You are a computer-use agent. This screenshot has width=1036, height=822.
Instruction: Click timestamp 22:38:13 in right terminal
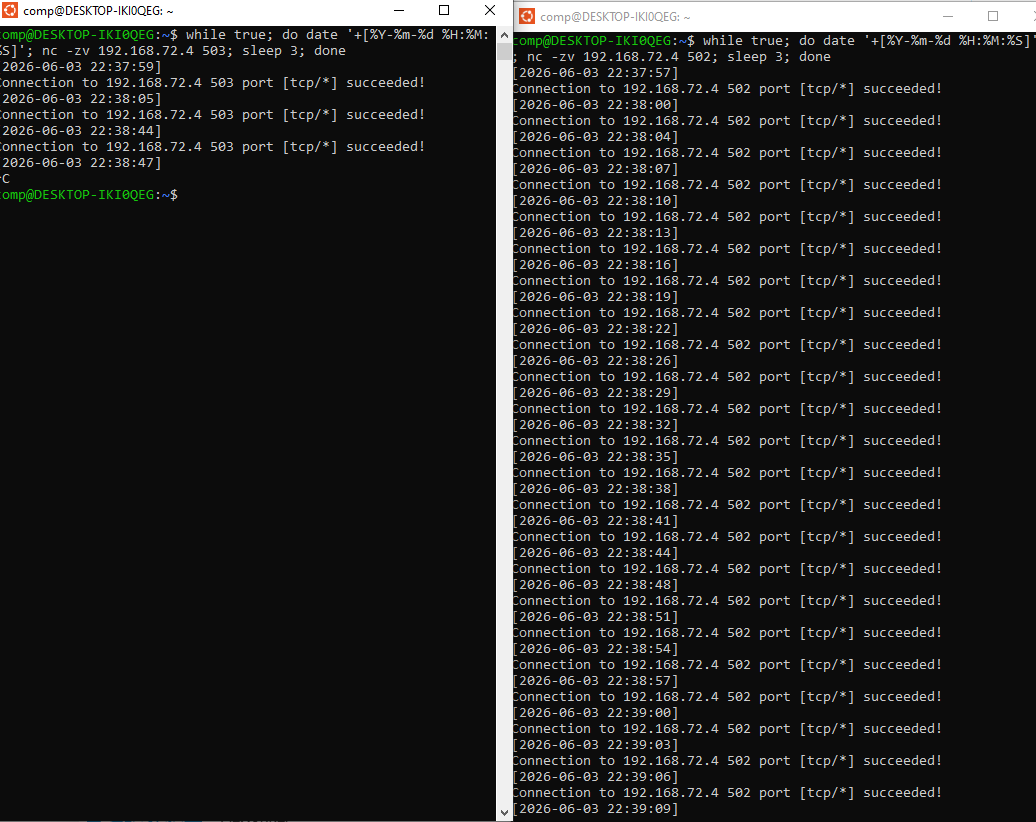(596, 233)
